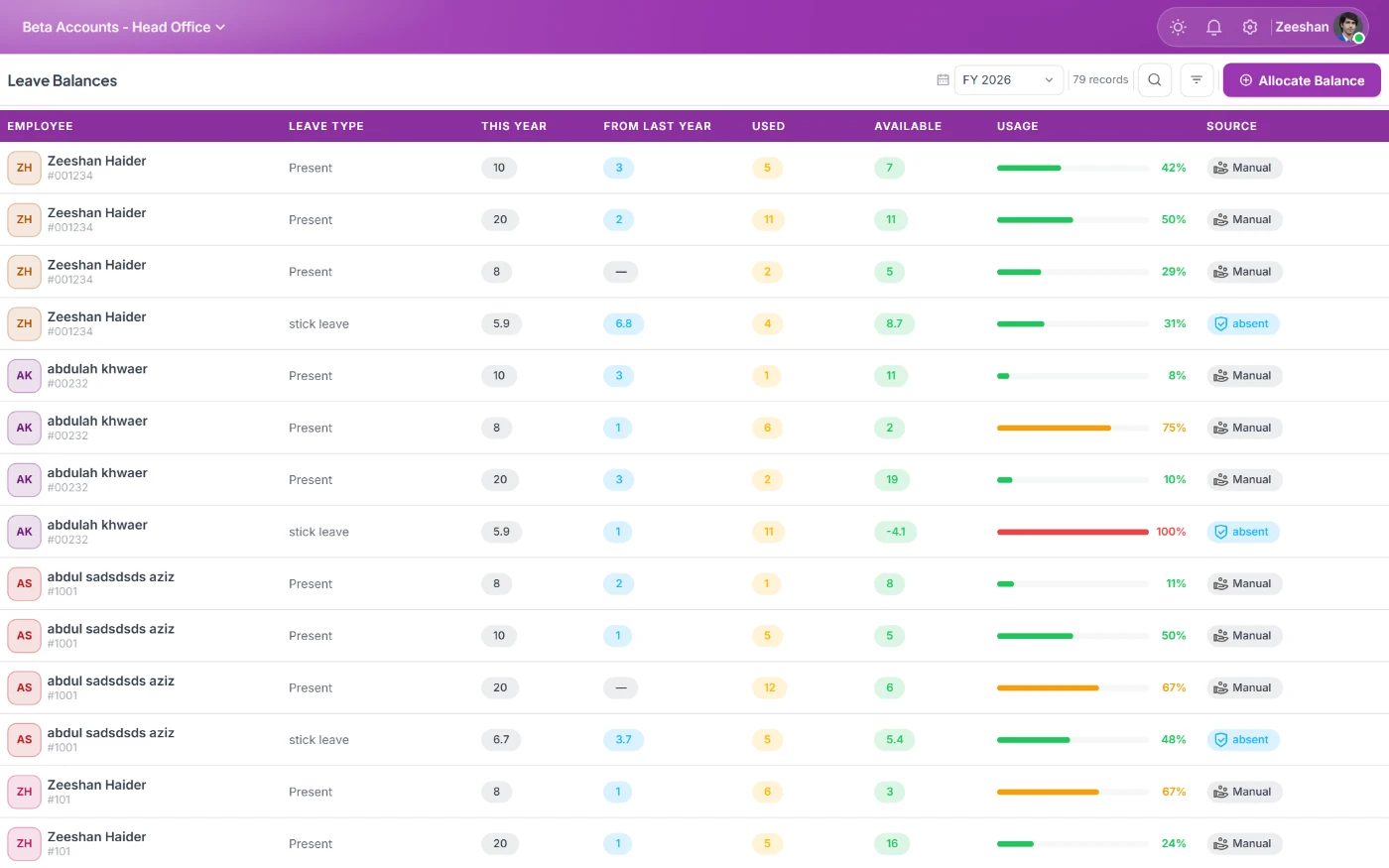This screenshot has width=1389, height=868.
Task: Expand the FY 2026 year dropdown
Action: [1009, 80]
